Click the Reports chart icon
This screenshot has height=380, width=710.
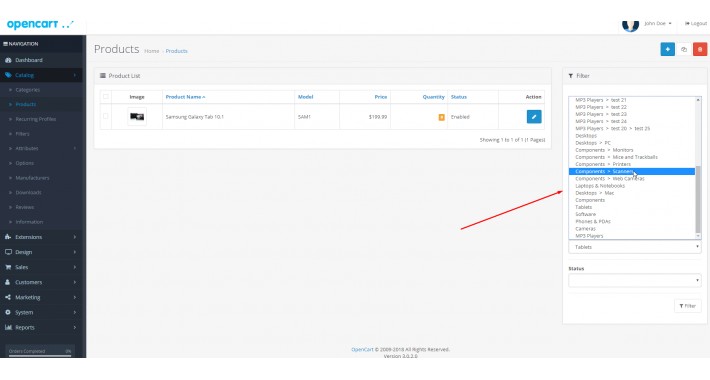tap(8, 327)
